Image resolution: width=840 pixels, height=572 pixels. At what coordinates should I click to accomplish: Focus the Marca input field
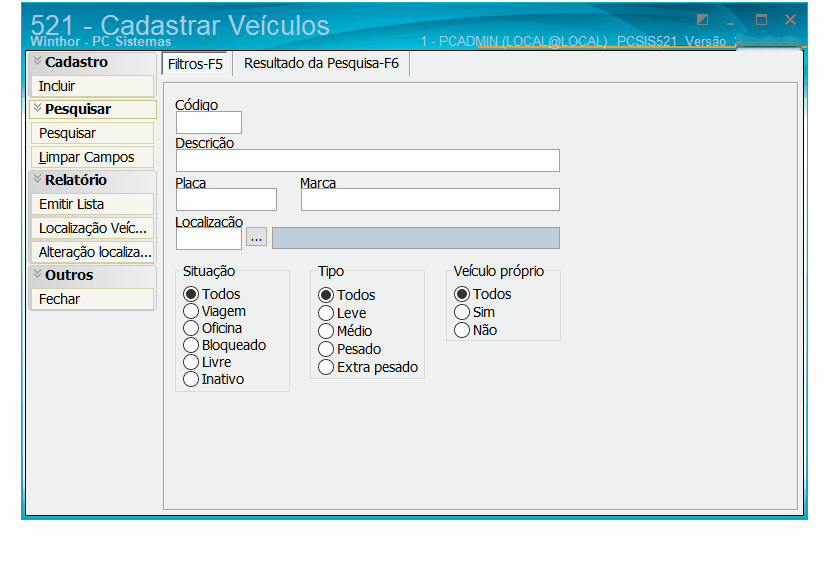pos(430,200)
